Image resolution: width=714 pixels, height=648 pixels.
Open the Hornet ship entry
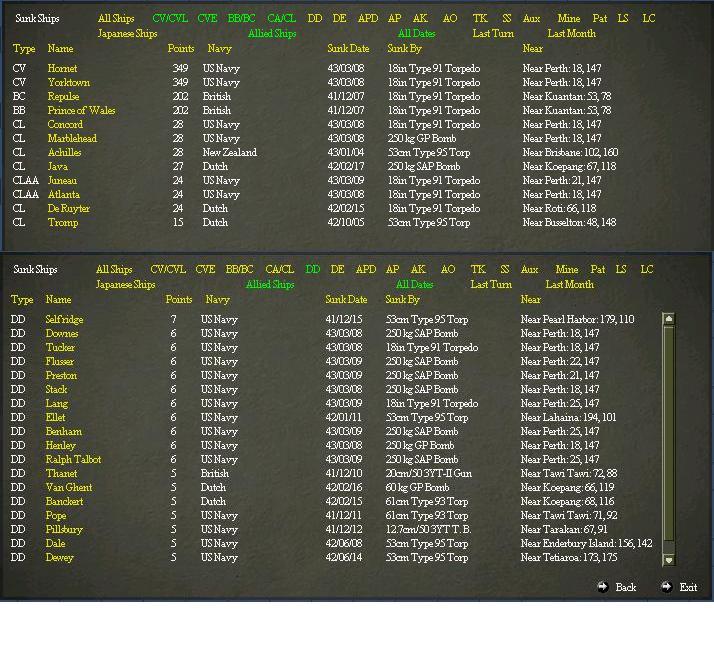pos(62,68)
